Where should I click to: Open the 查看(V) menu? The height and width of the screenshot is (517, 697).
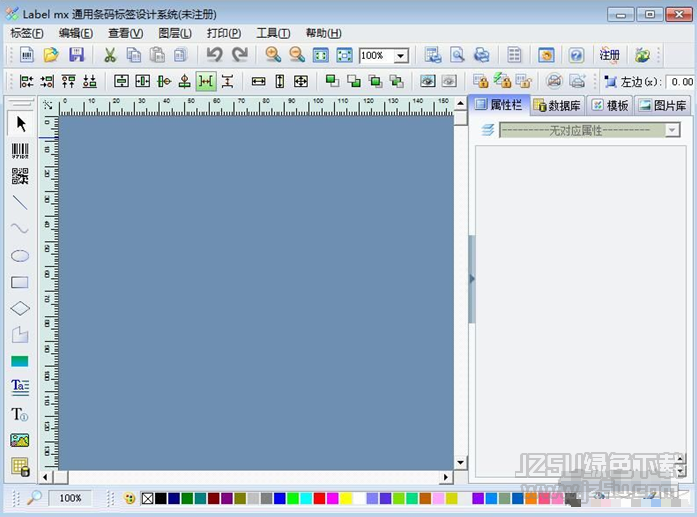point(125,33)
